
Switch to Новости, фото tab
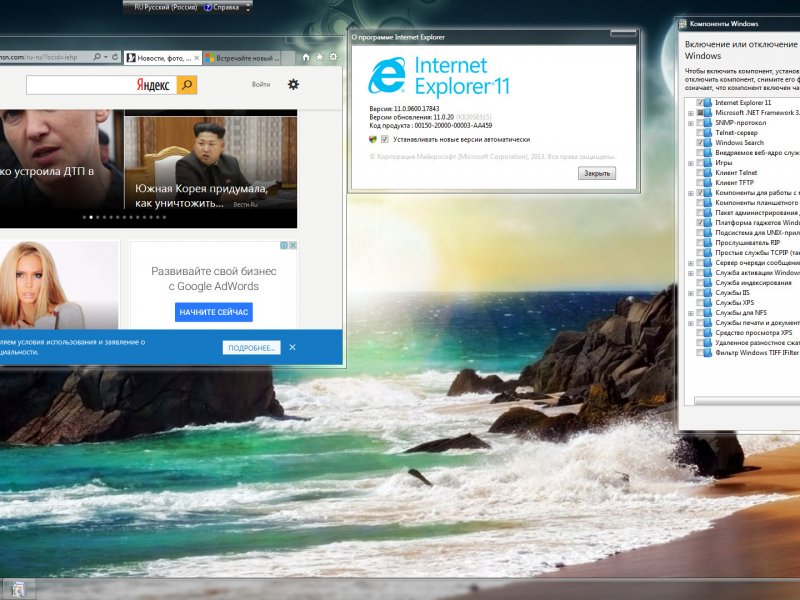pyautogui.click(x=163, y=58)
